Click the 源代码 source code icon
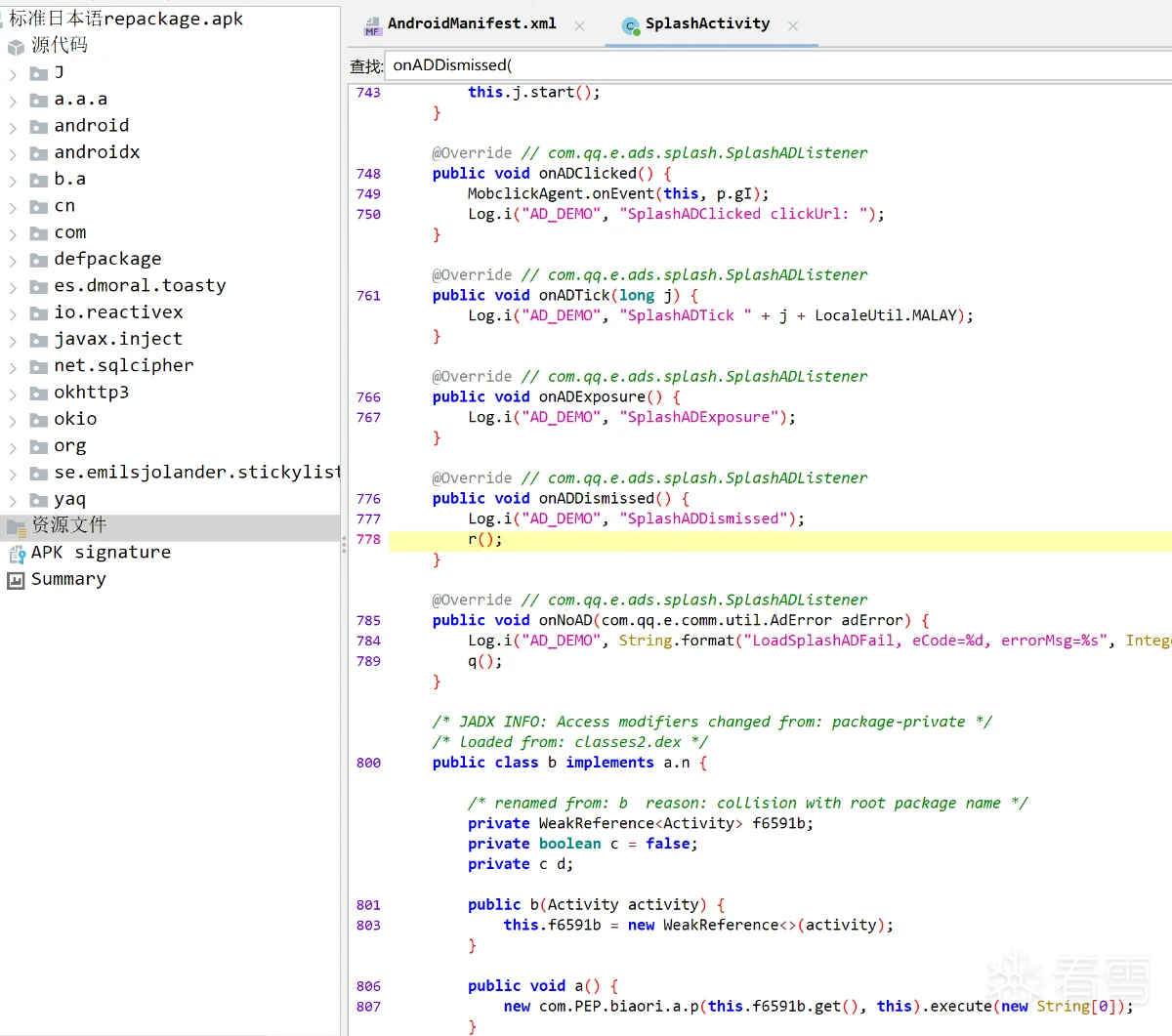Image resolution: width=1172 pixels, height=1036 pixels. [x=16, y=47]
